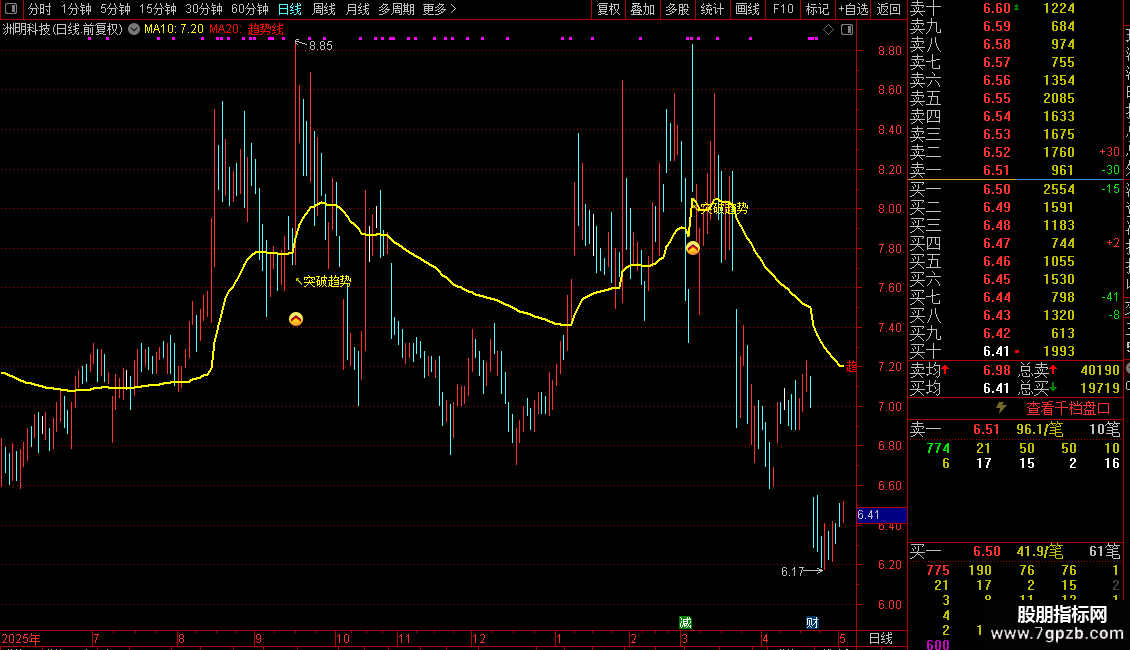Open the indicator dropdown next to stock name
Screen dimensions: 1130x650
pyautogui.click(x=134, y=30)
